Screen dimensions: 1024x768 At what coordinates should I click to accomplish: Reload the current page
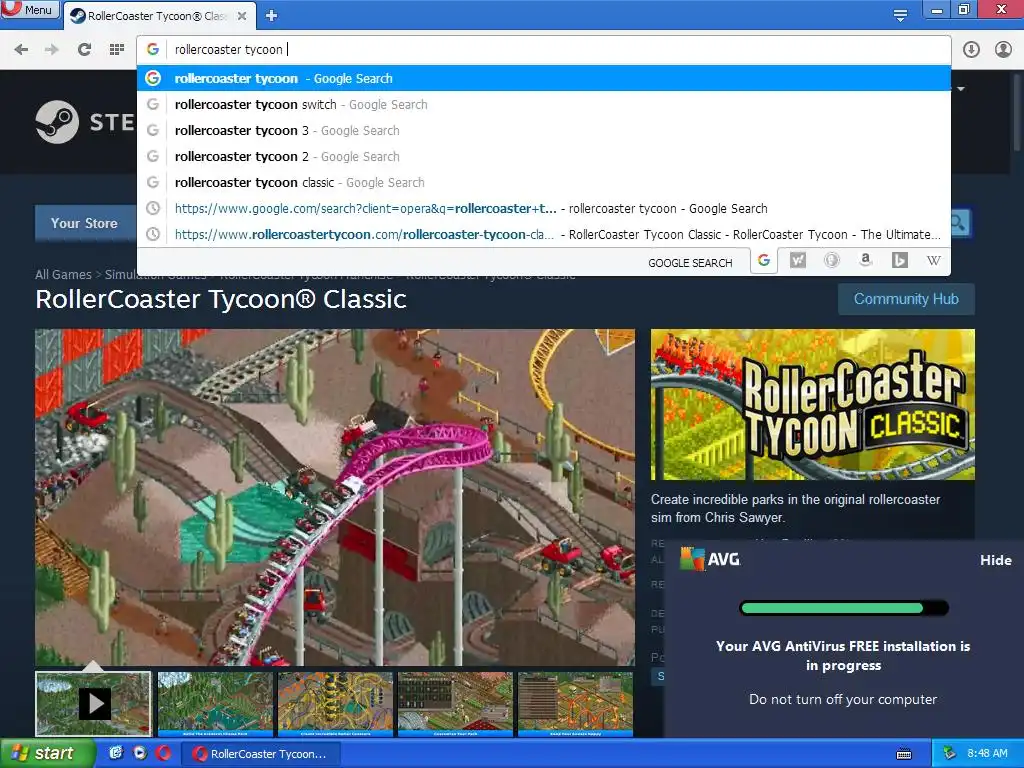84,50
